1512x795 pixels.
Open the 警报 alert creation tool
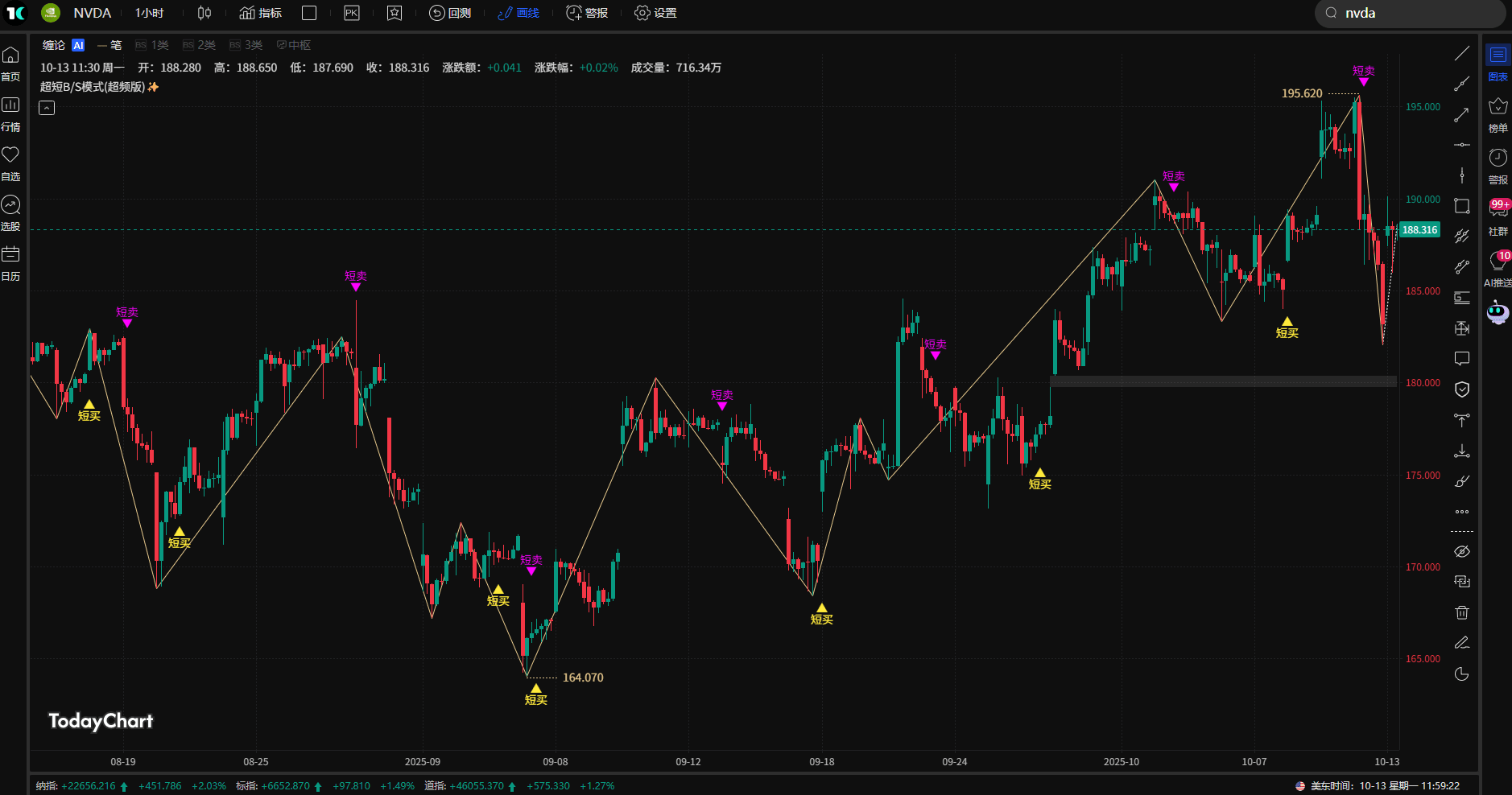[587, 13]
